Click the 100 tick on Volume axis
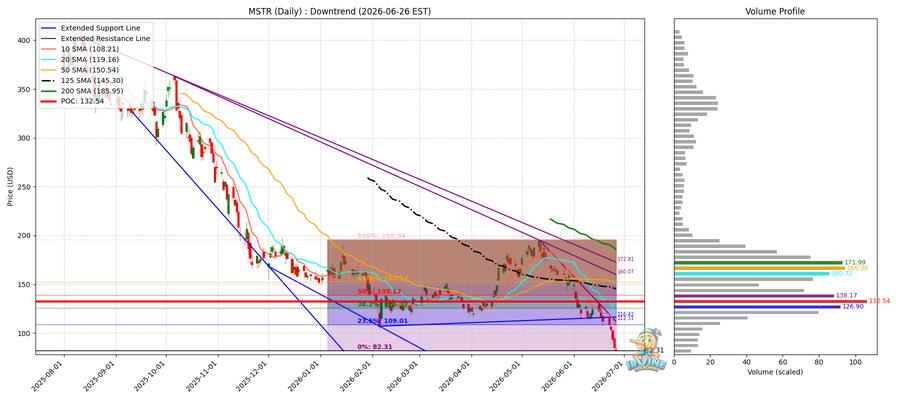 tap(855, 362)
